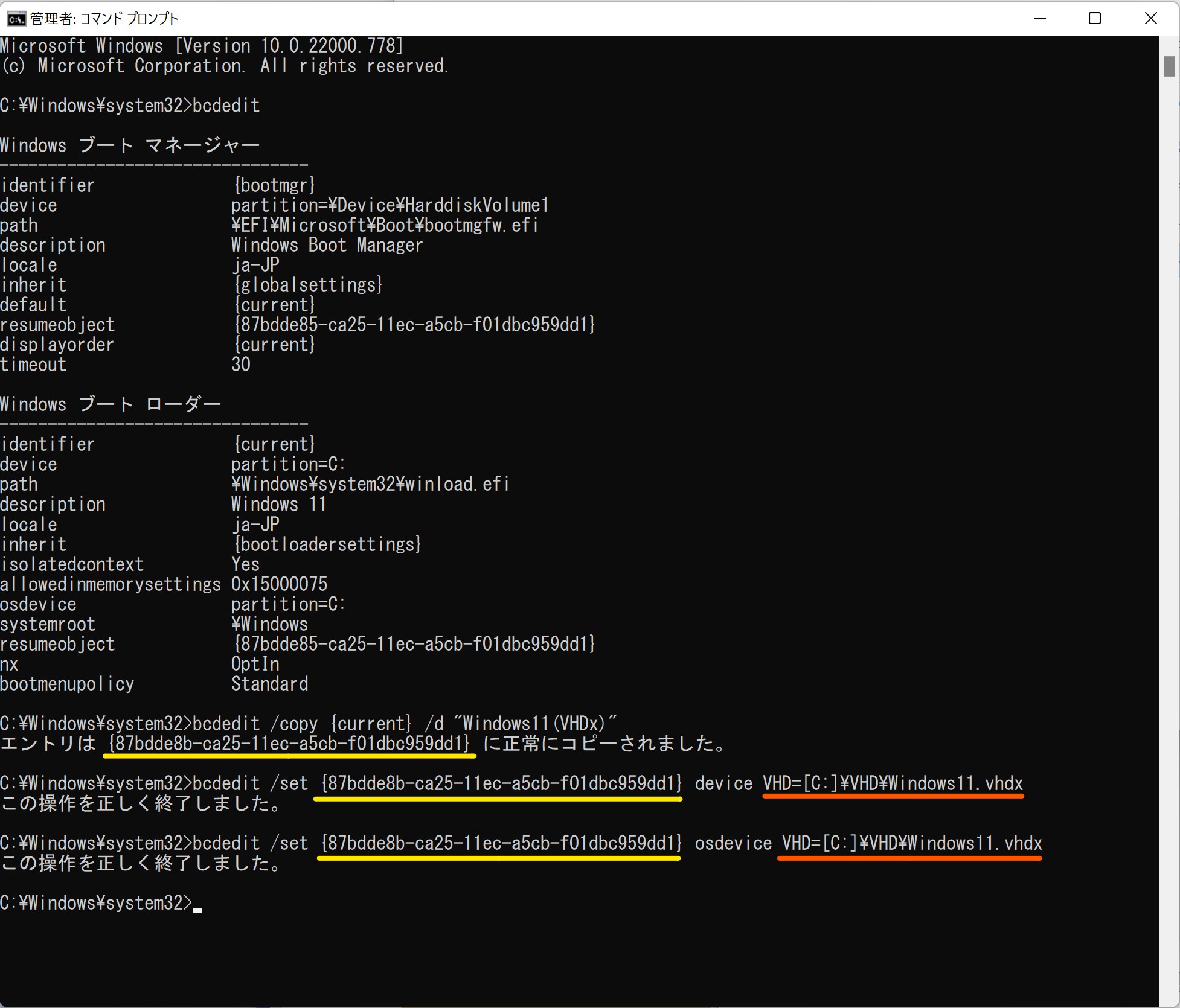
Task: Click the default {current} value
Action: (x=274, y=305)
